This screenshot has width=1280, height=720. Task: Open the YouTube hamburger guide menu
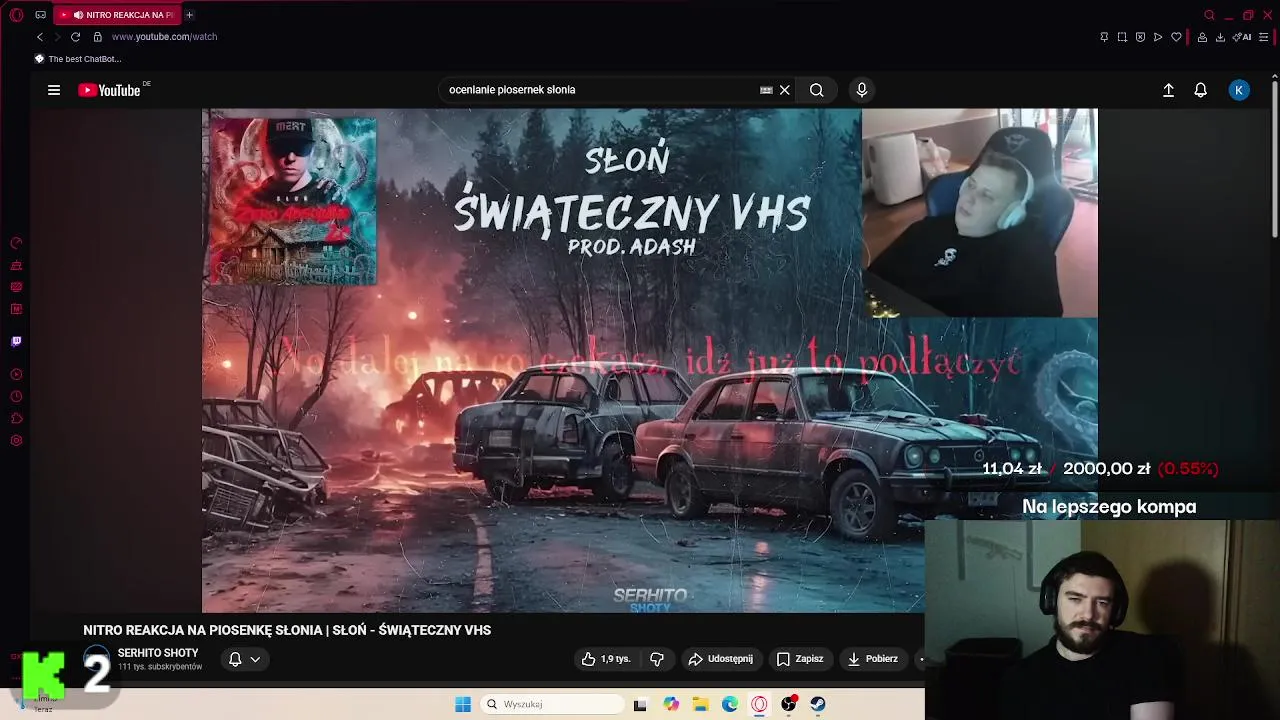pyautogui.click(x=54, y=90)
